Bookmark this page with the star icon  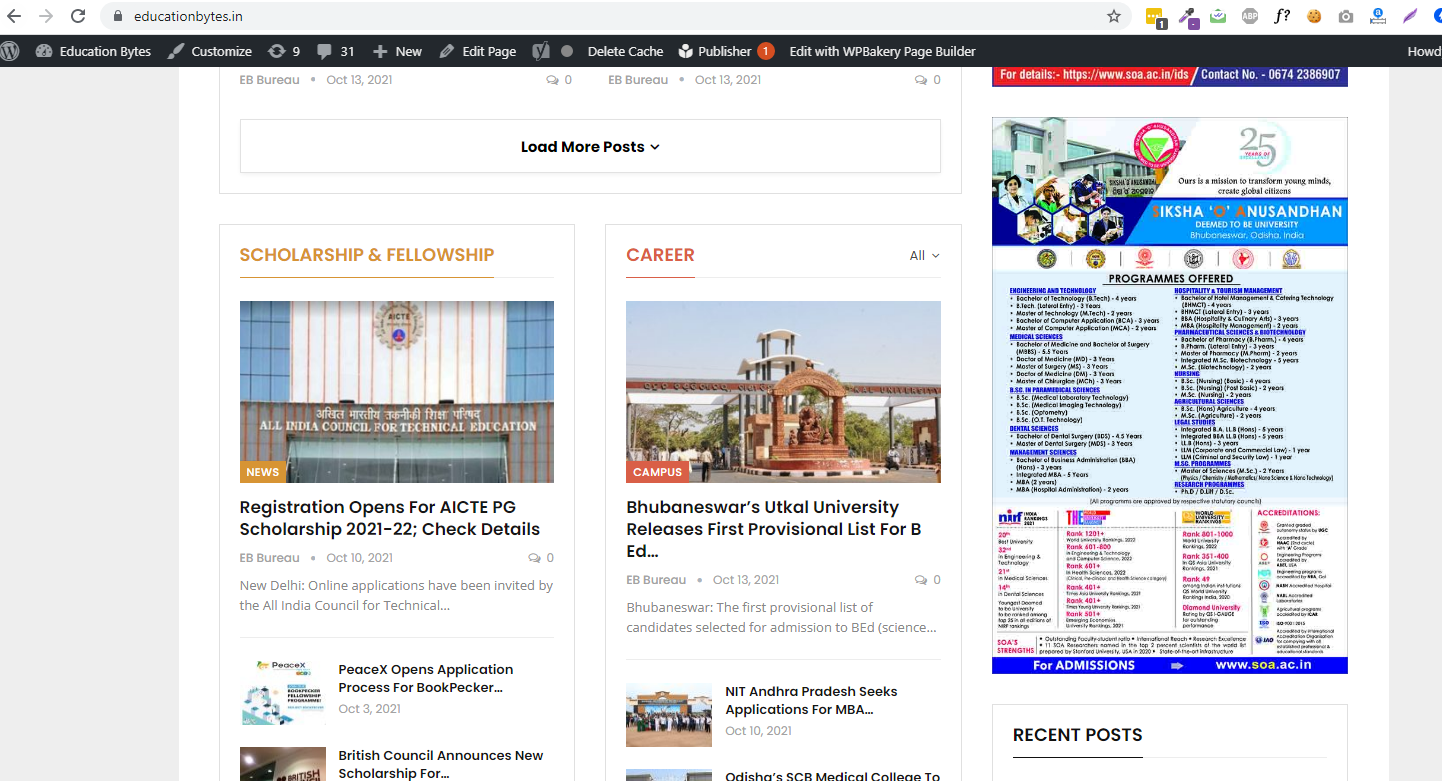(1114, 16)
